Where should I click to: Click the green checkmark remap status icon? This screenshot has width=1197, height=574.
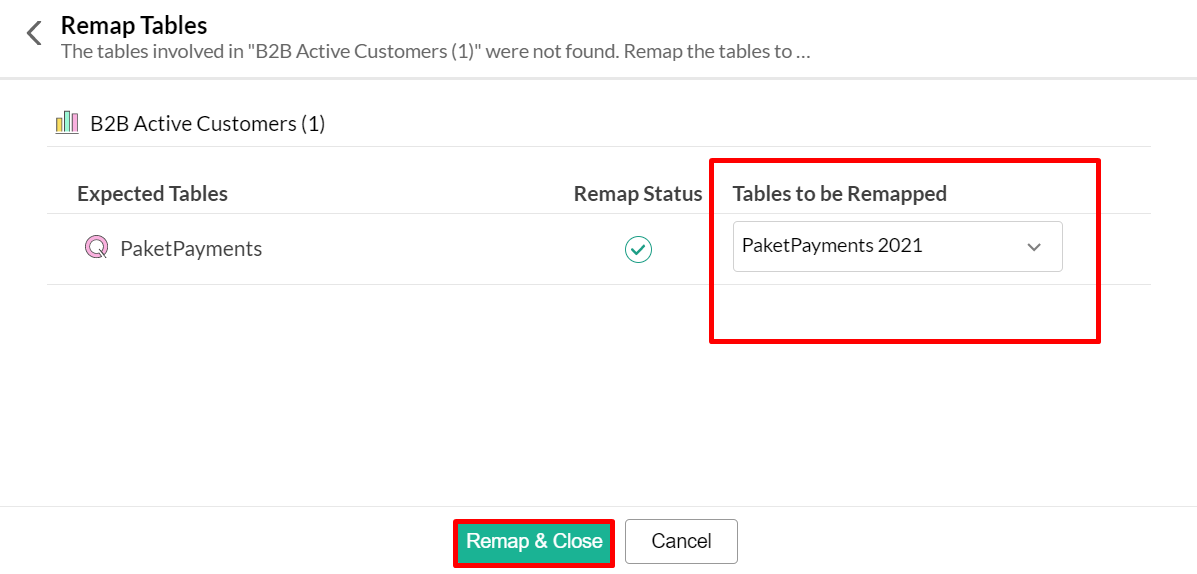coord(638,249)
